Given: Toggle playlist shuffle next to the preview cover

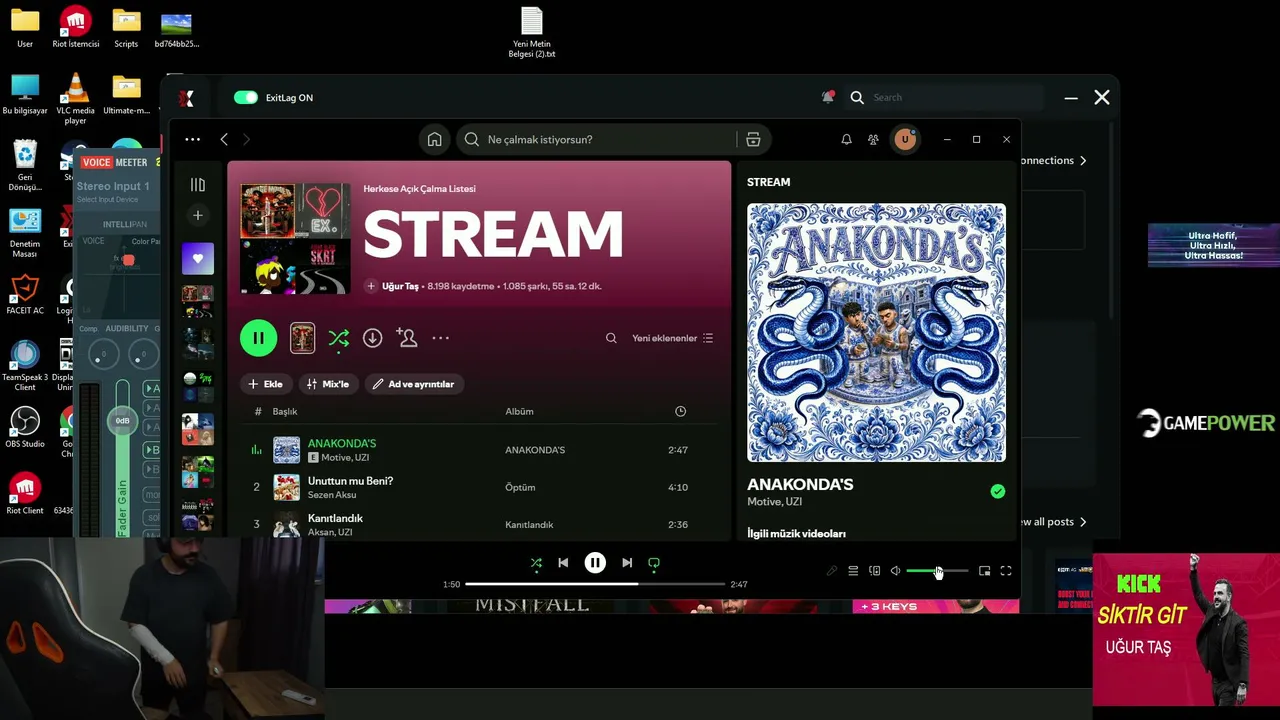Looking at the screenshot, I should tap(339, 339).
